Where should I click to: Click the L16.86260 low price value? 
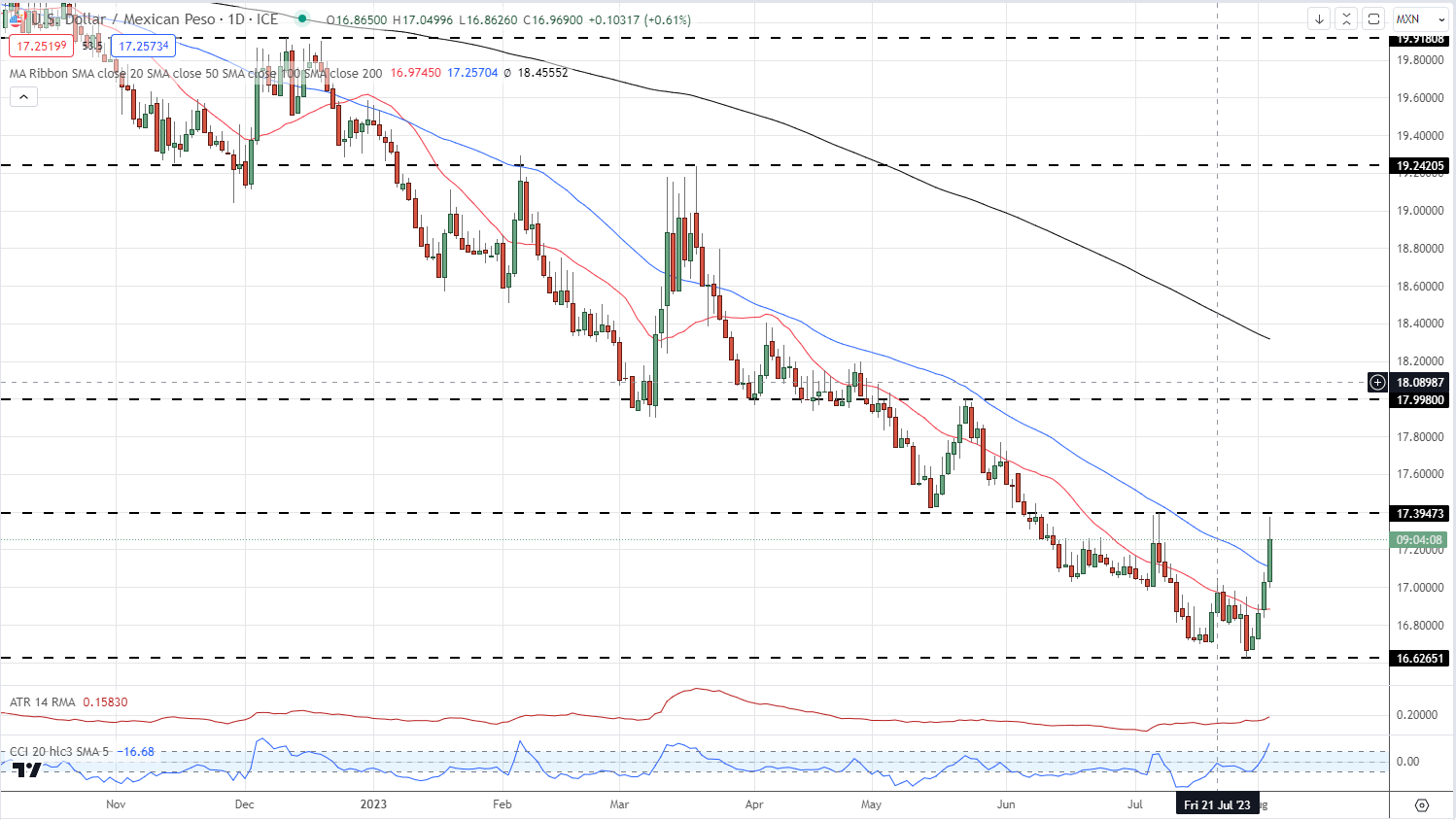488,19
